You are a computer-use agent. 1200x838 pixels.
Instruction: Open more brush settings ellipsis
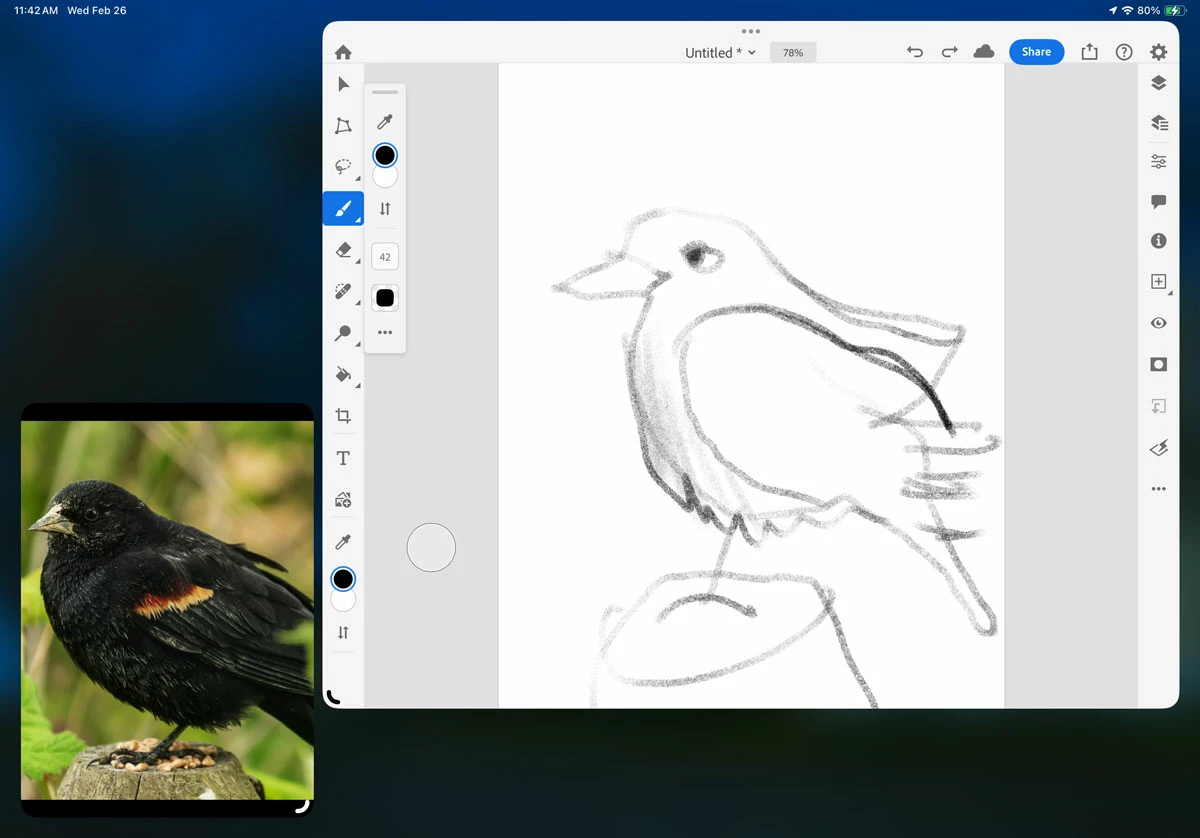click(385, 332)
